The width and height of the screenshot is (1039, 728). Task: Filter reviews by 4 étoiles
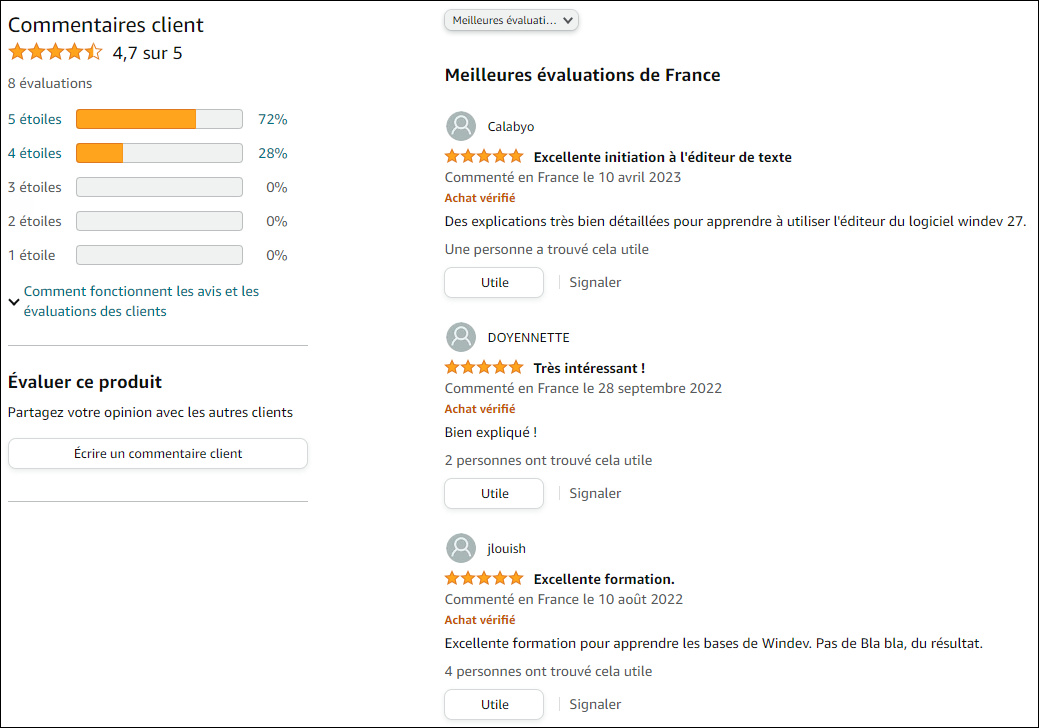(34, 153)
